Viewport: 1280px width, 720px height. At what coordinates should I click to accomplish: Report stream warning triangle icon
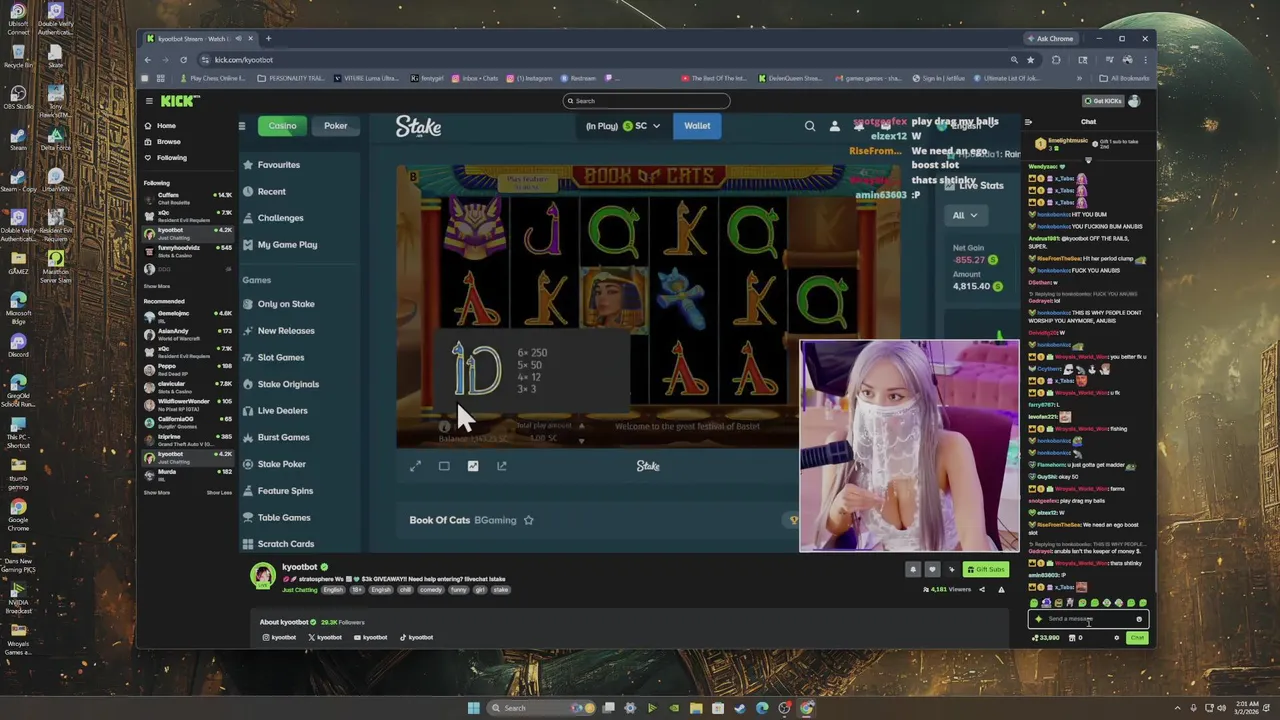(x=1001, y=590)
